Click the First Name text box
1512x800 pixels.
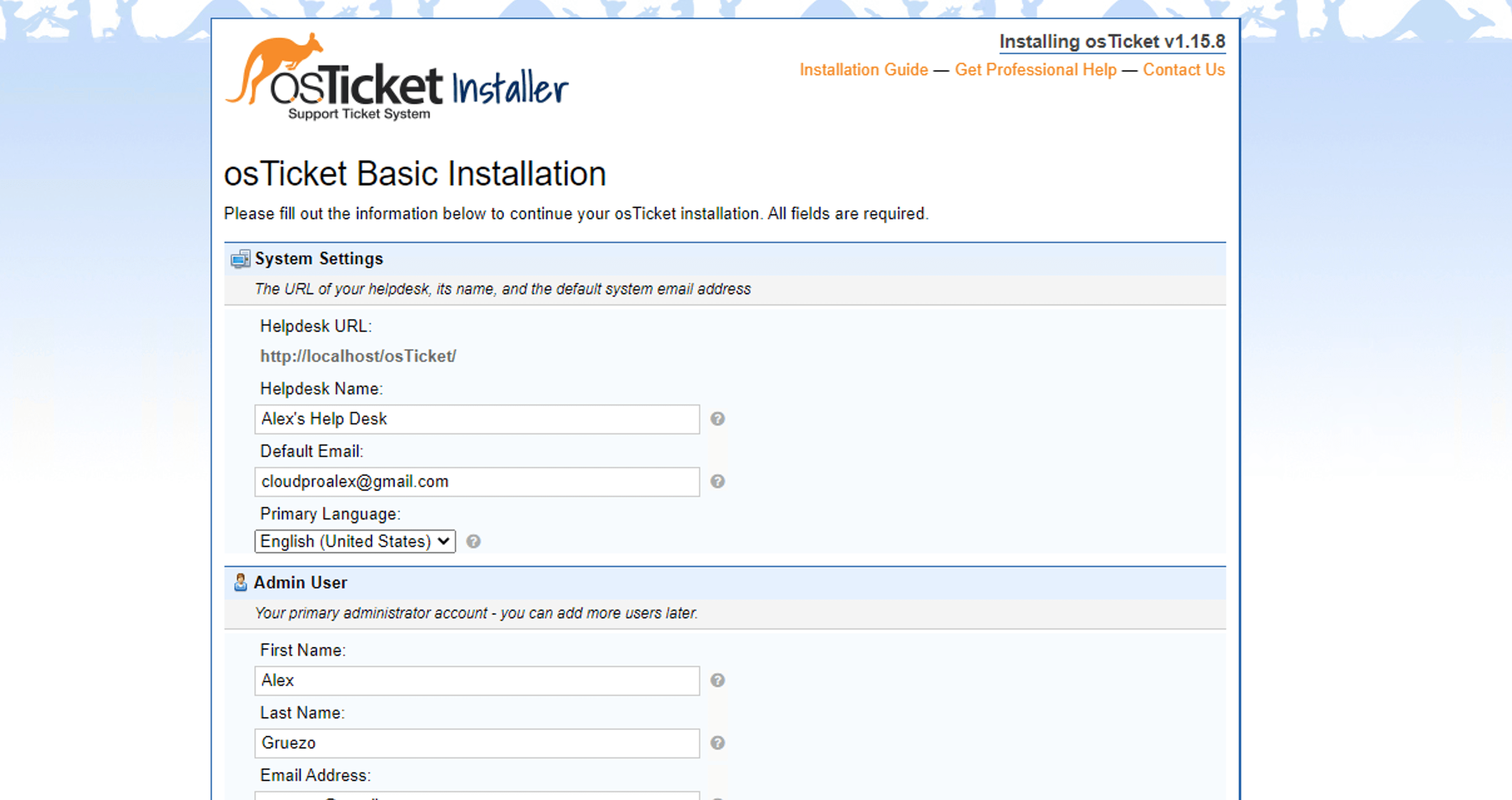click(x=477, y=680)
